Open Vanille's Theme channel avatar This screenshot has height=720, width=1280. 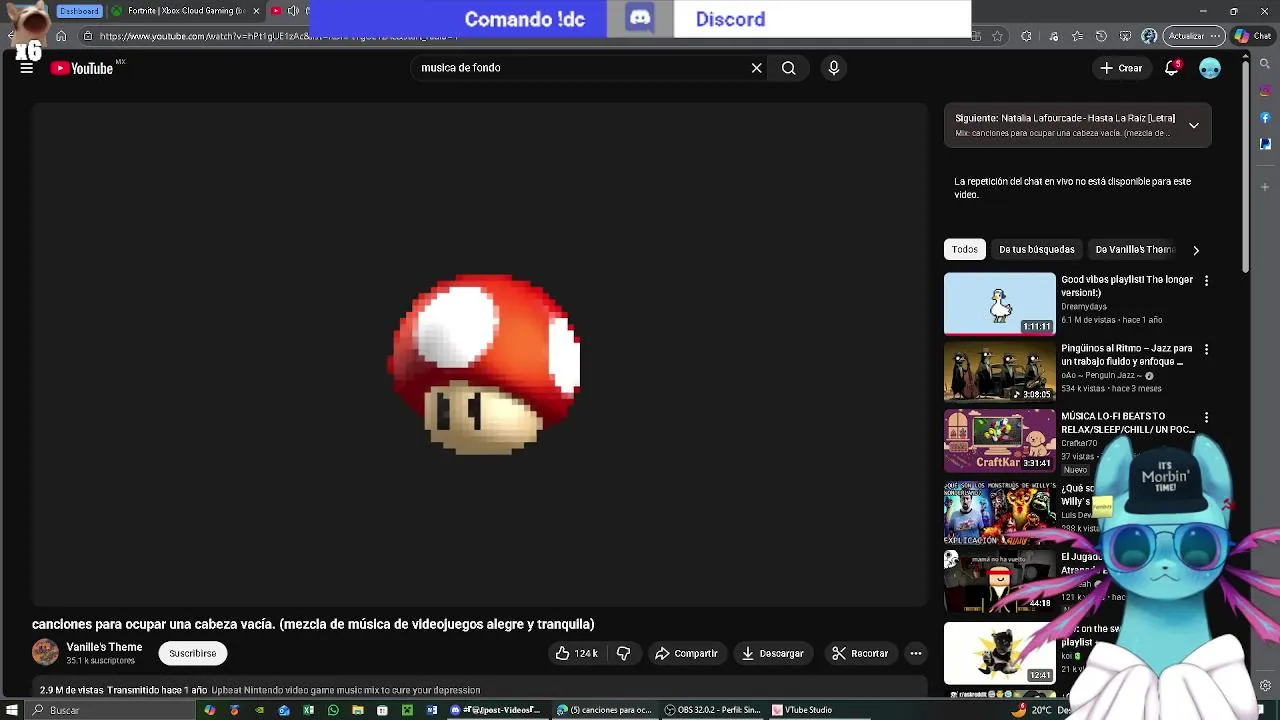45,653
